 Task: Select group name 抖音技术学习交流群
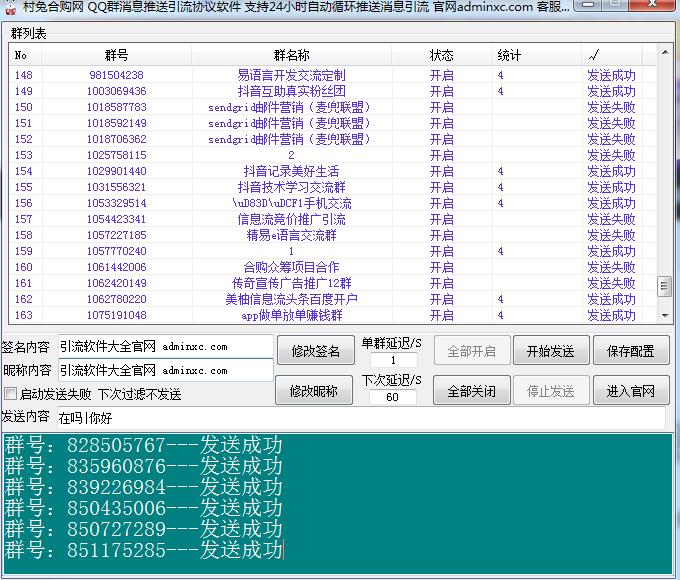(291, 187)
